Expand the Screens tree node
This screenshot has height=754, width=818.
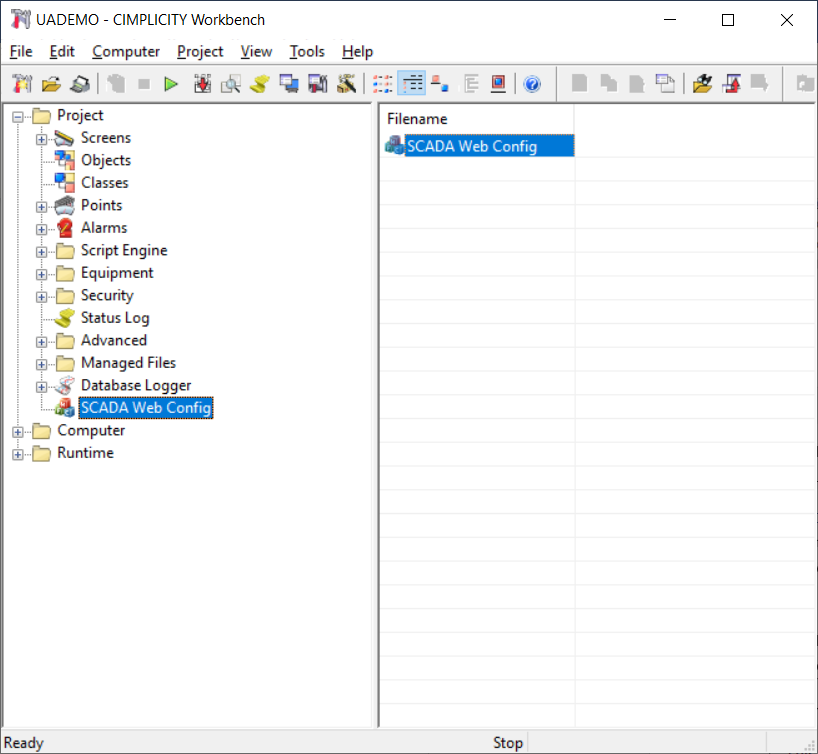click(41, 139)
